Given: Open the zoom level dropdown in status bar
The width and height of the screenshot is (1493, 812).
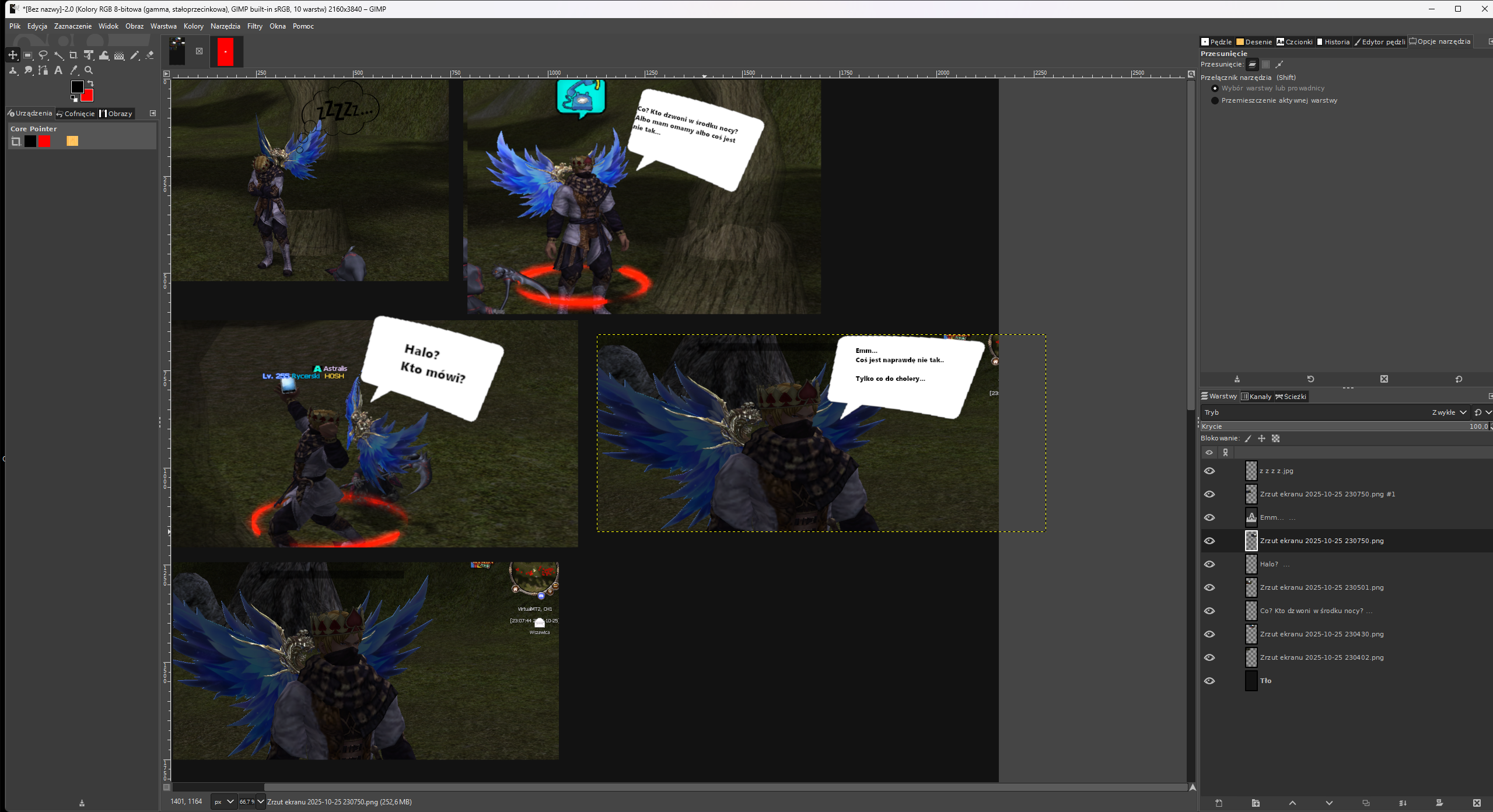Looking at the screenshot, I should (x=261, y=801).
